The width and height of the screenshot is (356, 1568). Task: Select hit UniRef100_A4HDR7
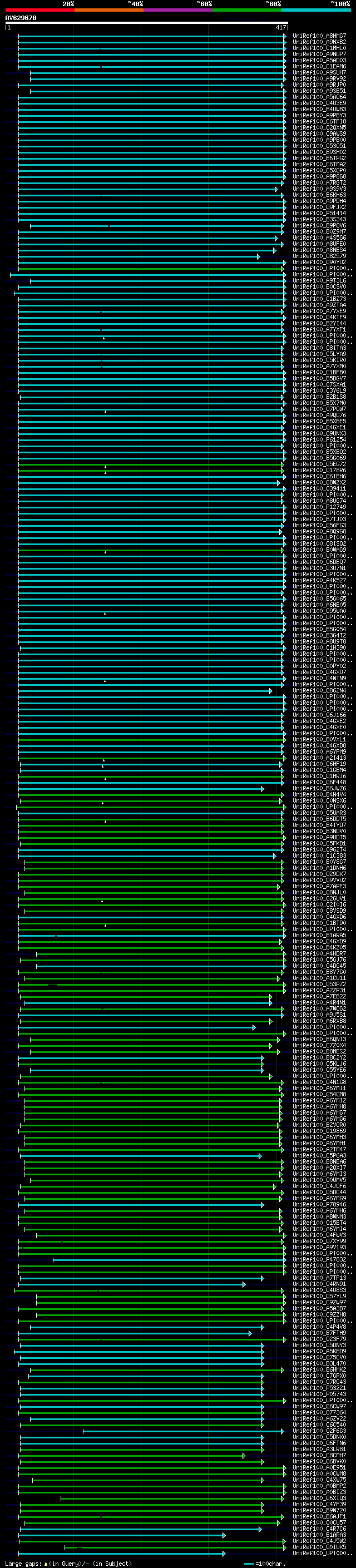pos(319,953)
